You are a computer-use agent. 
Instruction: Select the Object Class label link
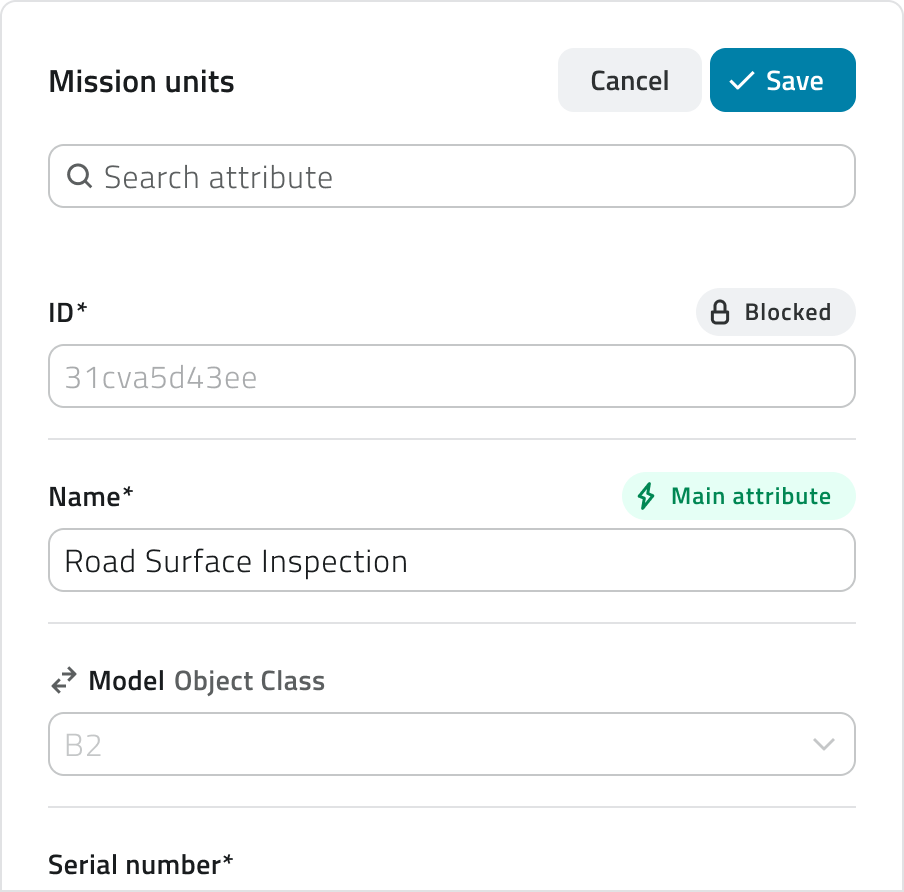tap(249, 680)
